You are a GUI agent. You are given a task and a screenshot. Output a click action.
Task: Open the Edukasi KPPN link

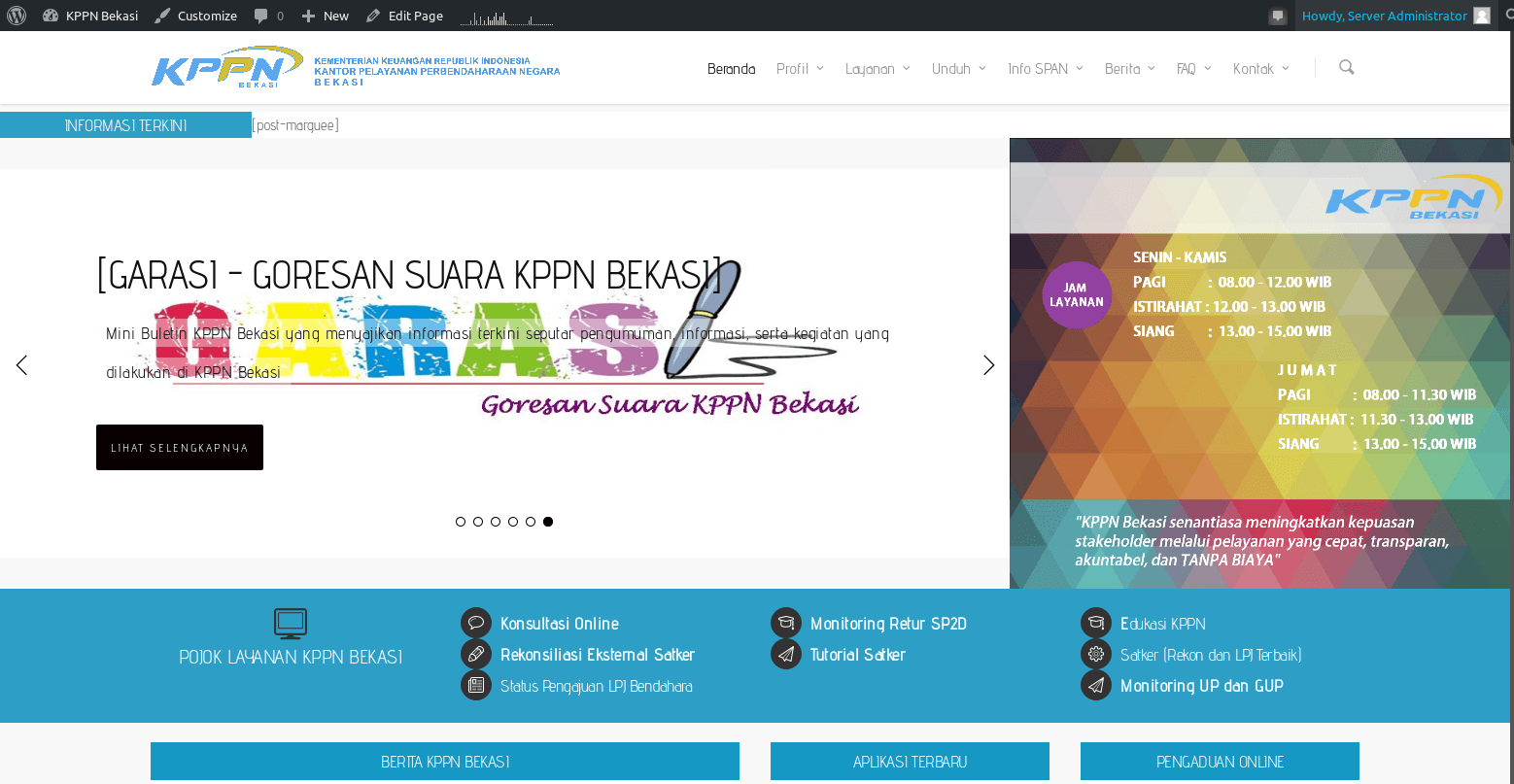1163,624
